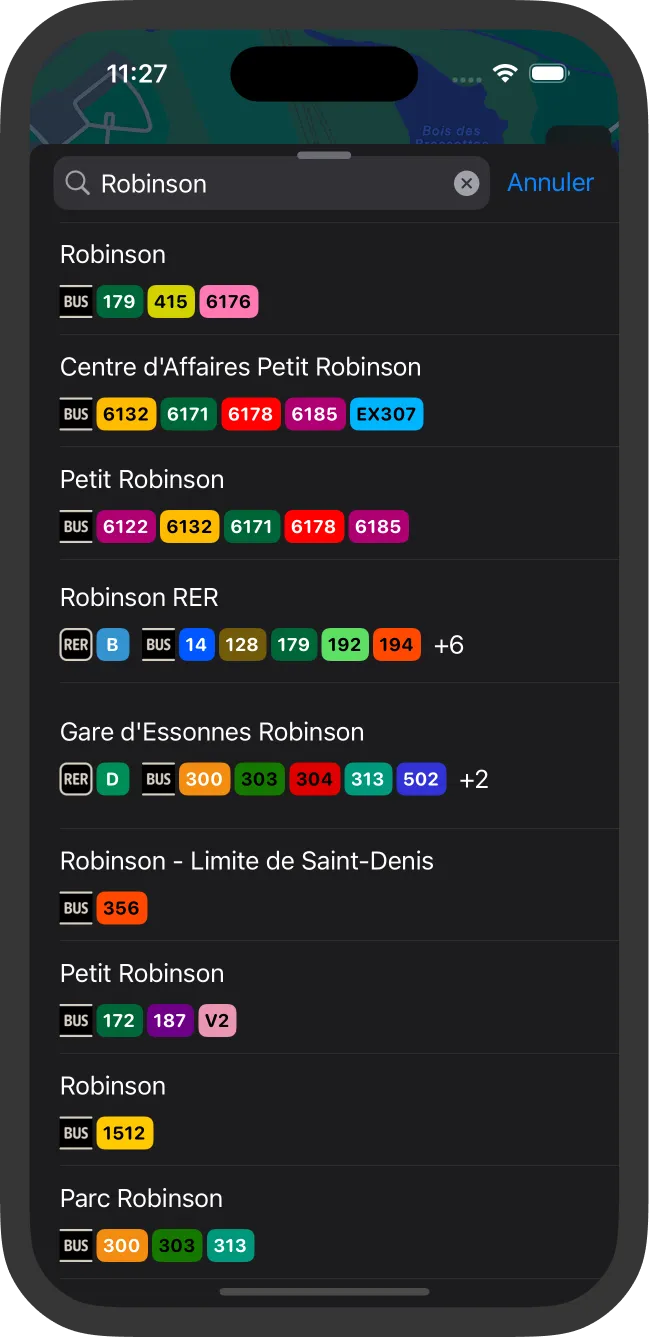Screen dimensions: 649x1337
Task: Click inside the Robinson search field
Action: point(270,183)
